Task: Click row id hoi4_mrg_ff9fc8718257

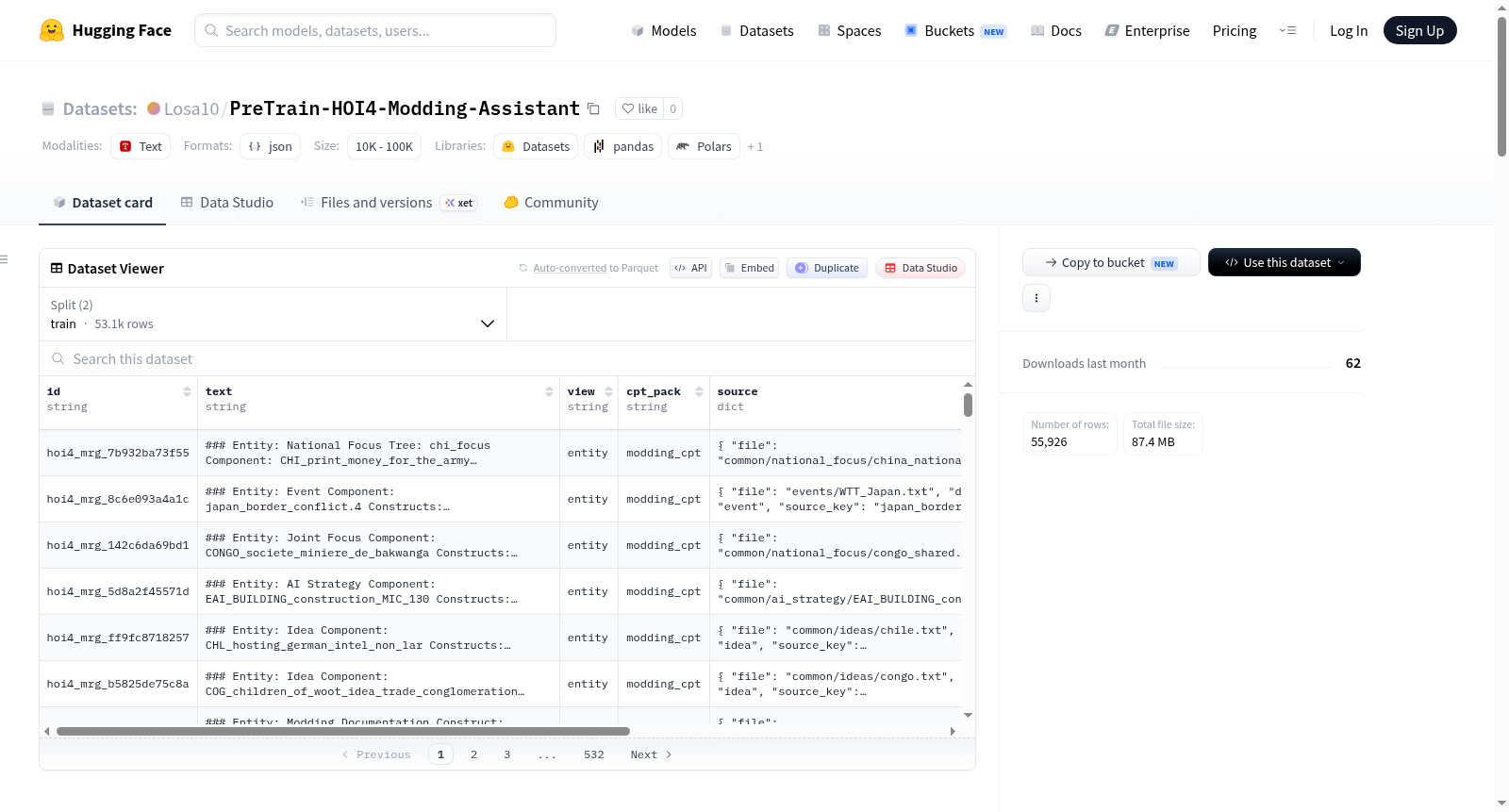Action: (118, 638)
